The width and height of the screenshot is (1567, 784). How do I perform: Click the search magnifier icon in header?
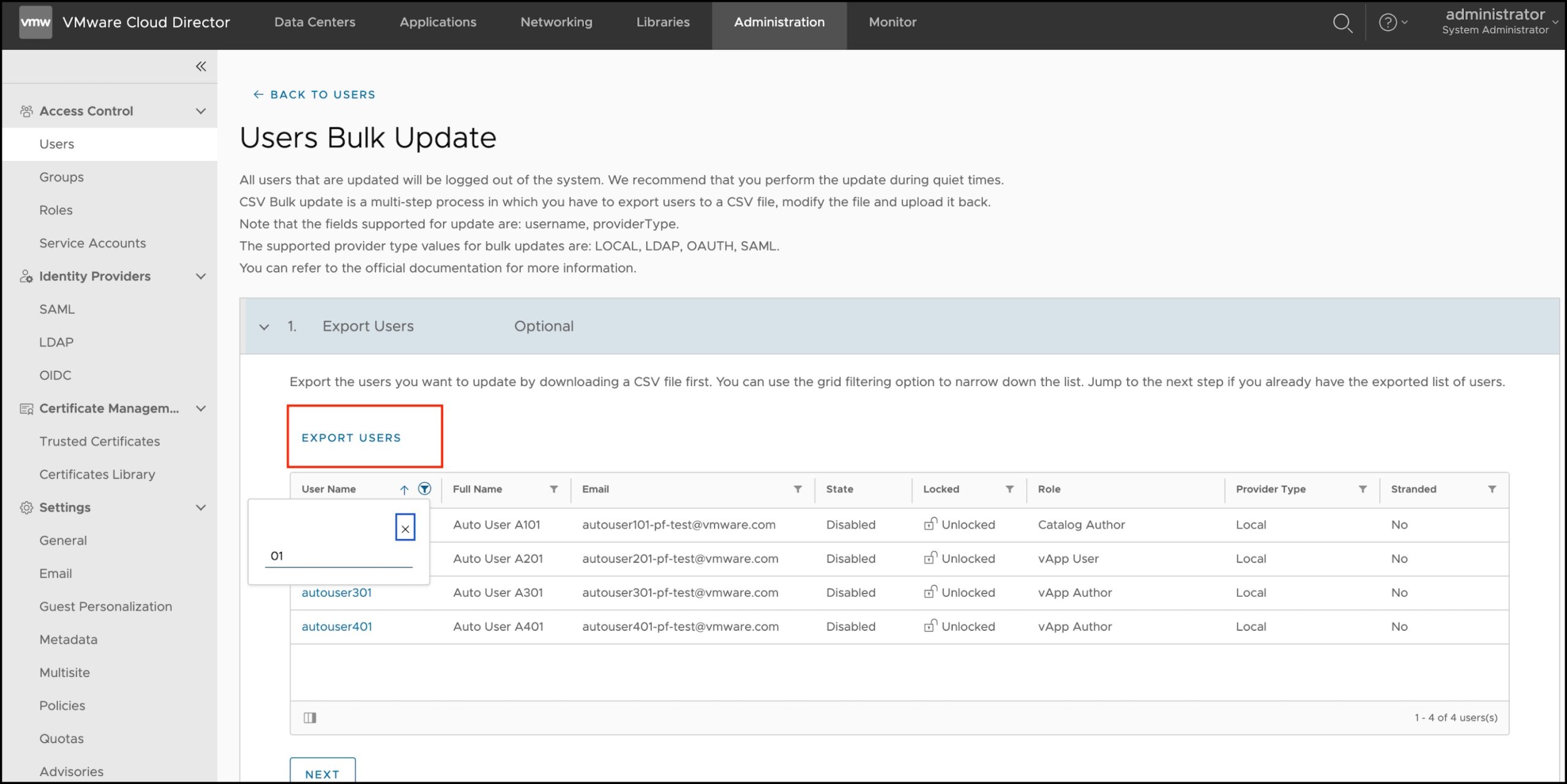[x=1342, y=23]
